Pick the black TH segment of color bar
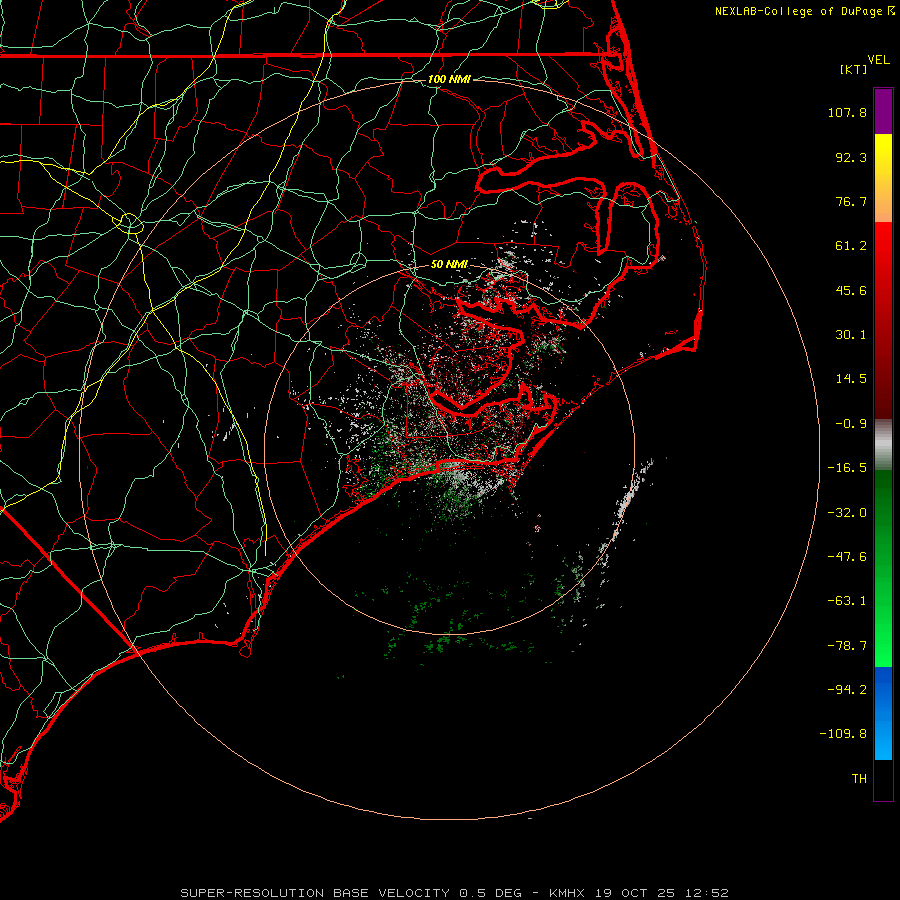Screen dimensions: 900x900 (x=883, y=780)
